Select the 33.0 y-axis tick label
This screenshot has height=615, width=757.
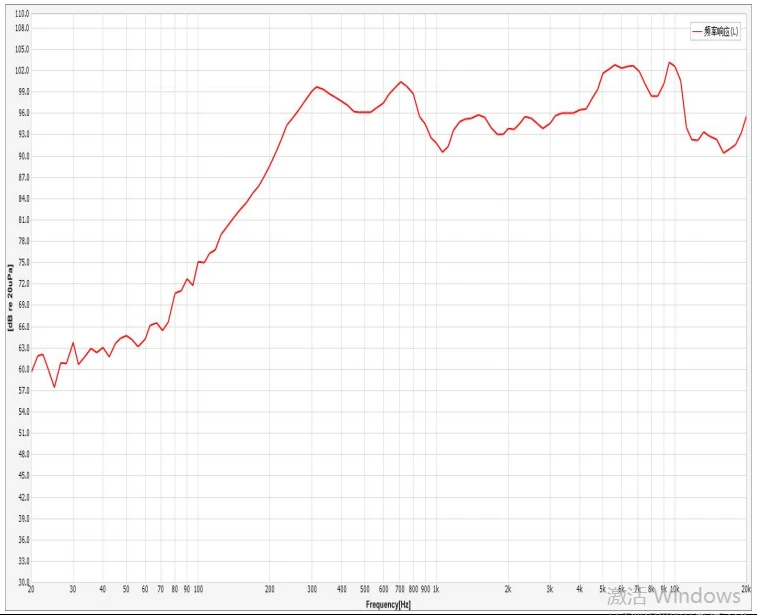(x=24, y=561)
